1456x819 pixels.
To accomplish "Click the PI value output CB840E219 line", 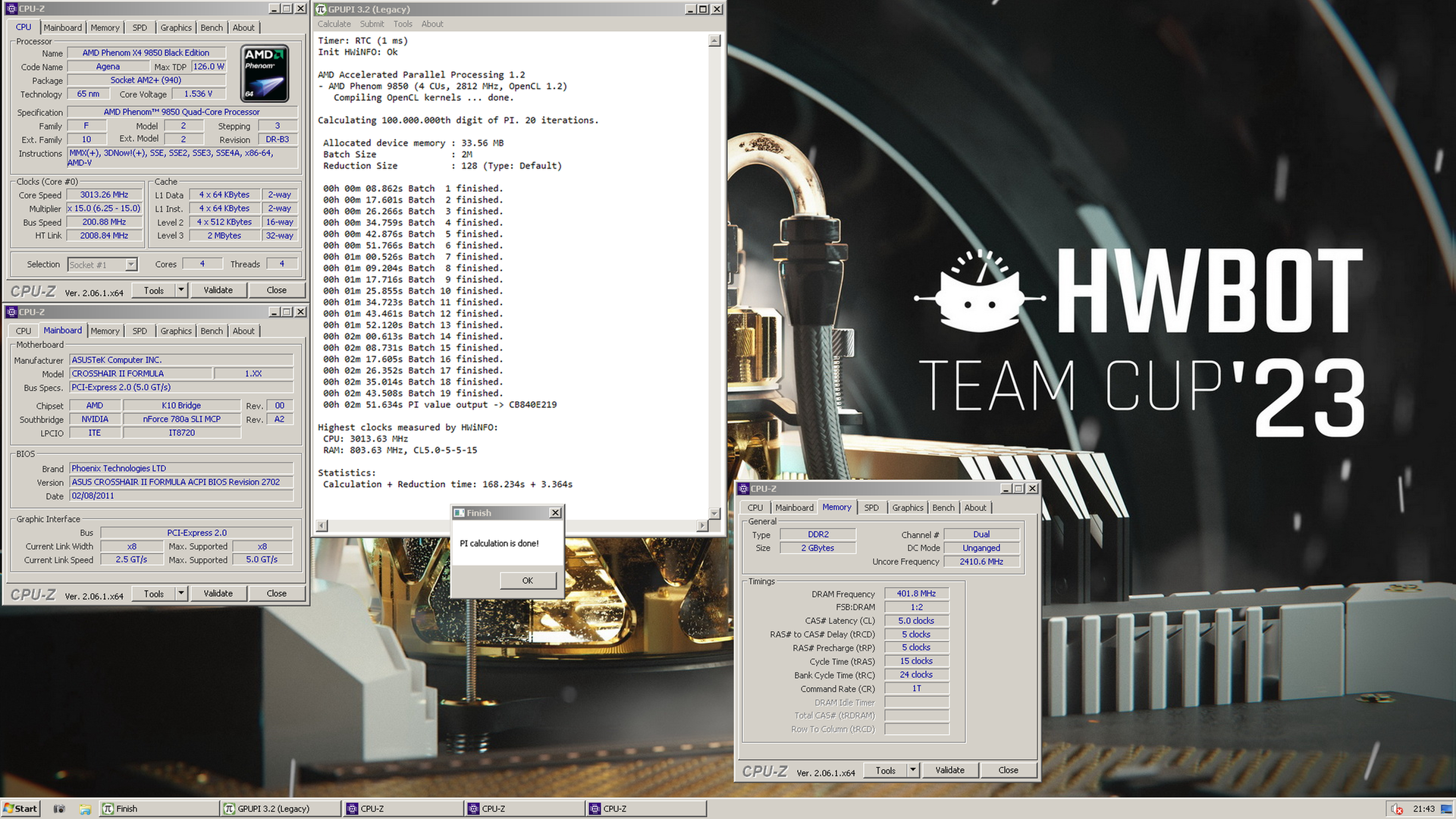I will [440, 405].
